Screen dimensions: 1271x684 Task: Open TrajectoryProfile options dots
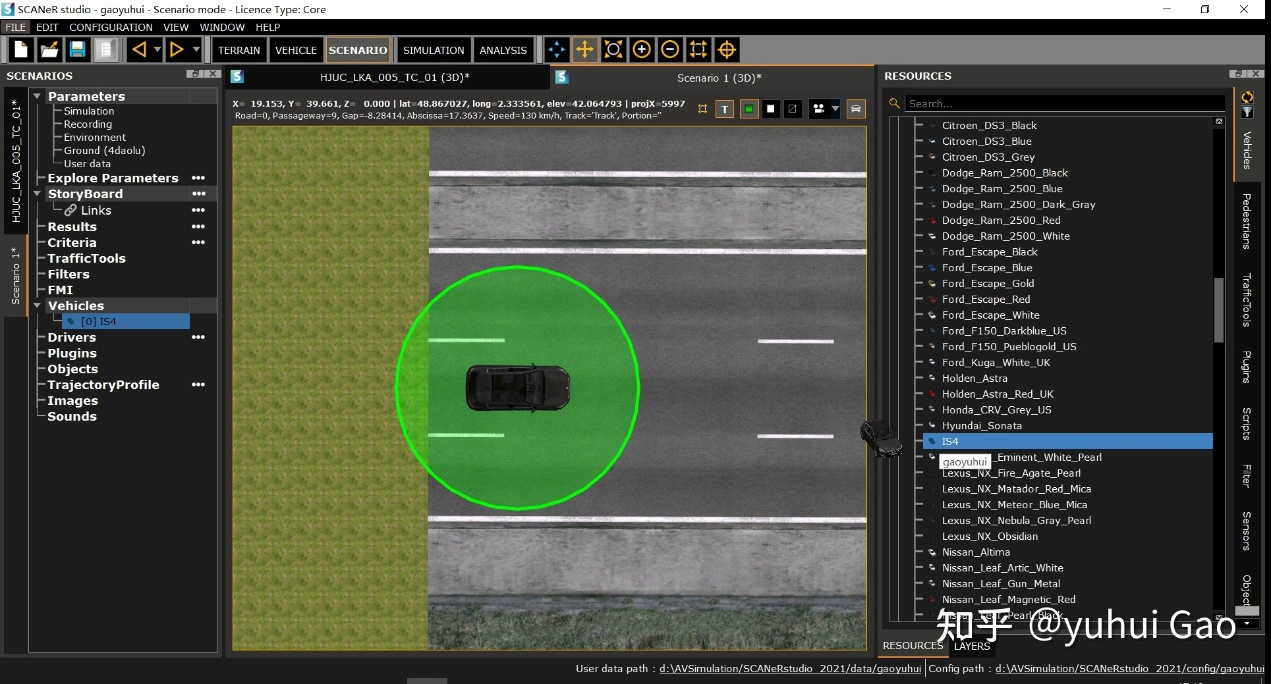coord(198,385)
